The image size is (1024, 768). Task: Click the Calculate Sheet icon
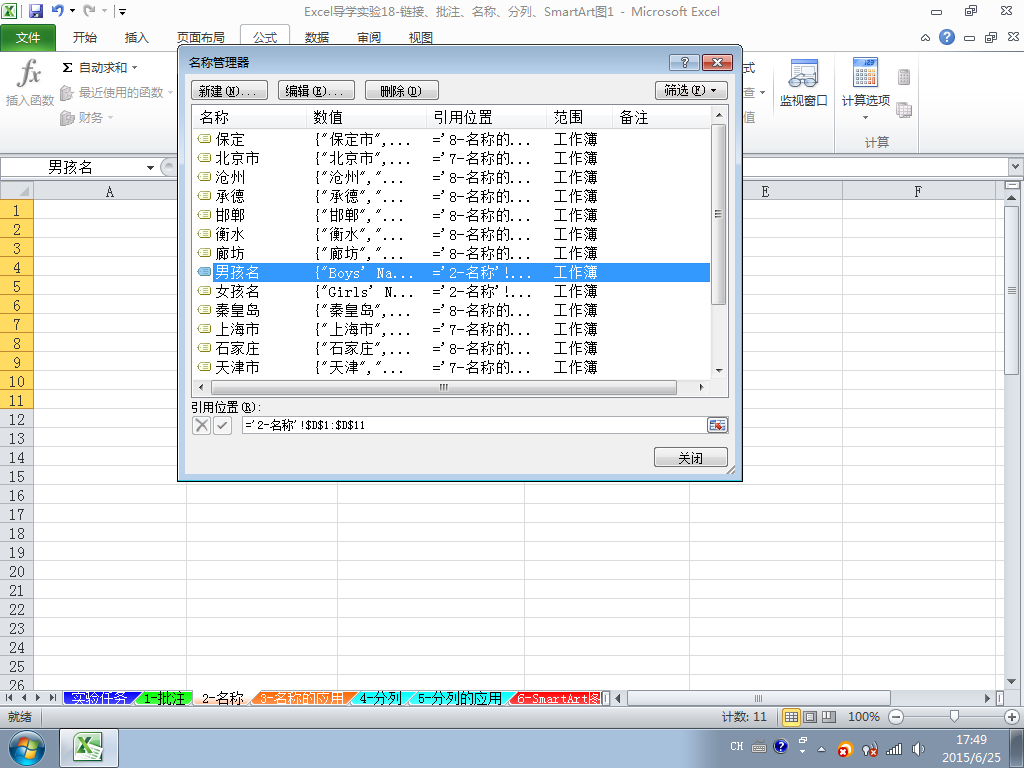coord(904,110)
